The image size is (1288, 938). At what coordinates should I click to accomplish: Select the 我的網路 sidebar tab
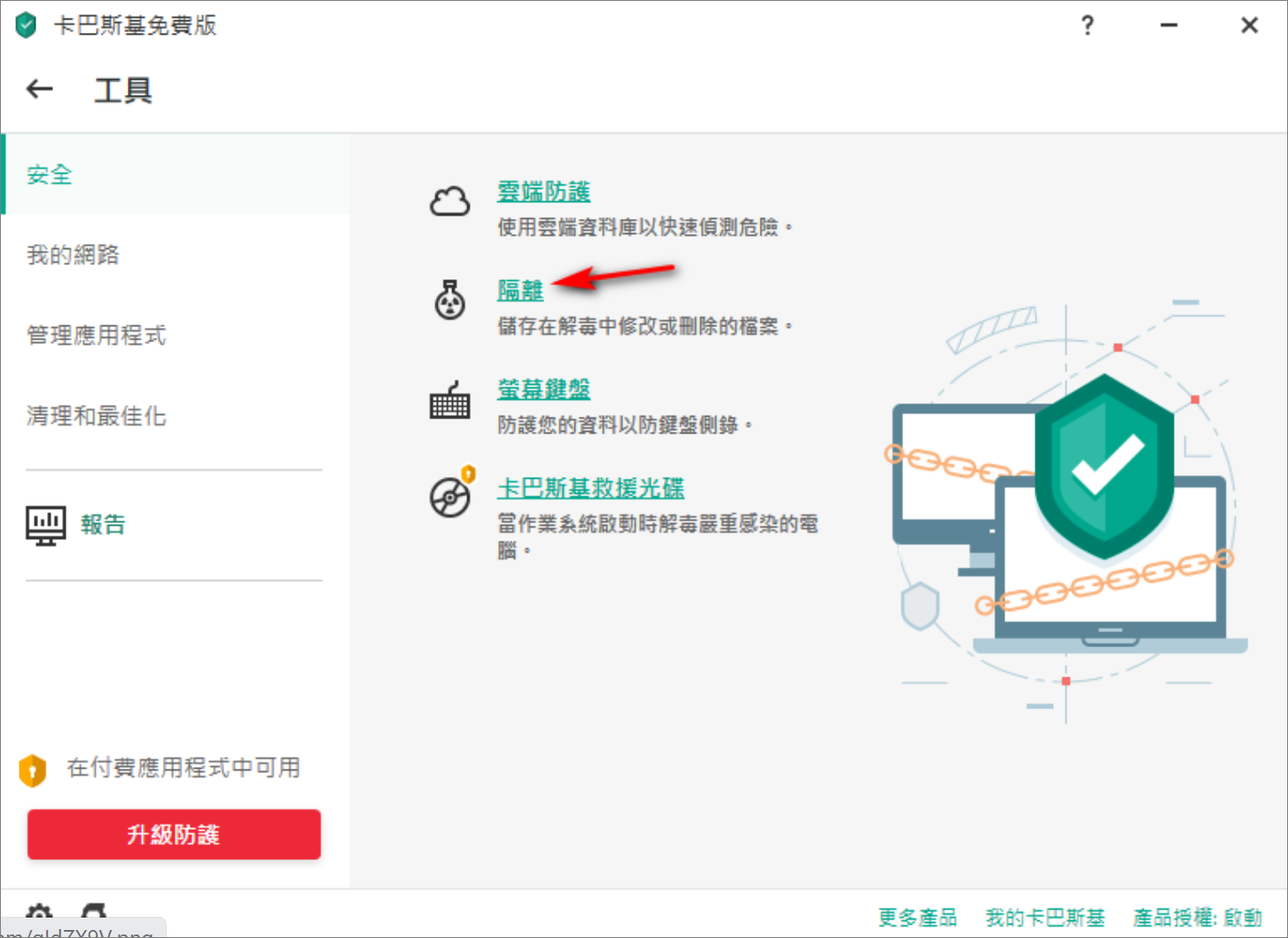pos(176,254)
